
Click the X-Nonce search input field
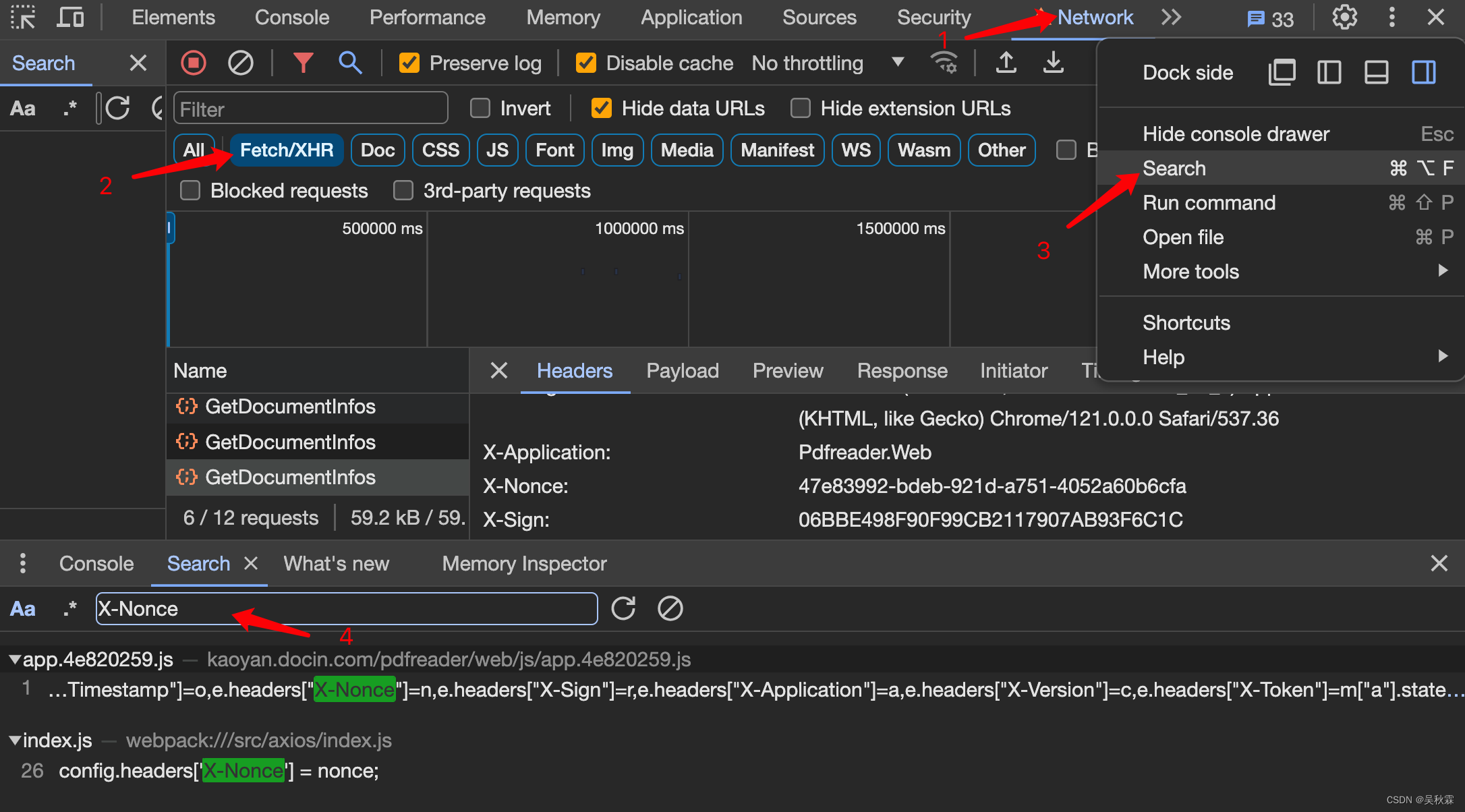[345, 608]
